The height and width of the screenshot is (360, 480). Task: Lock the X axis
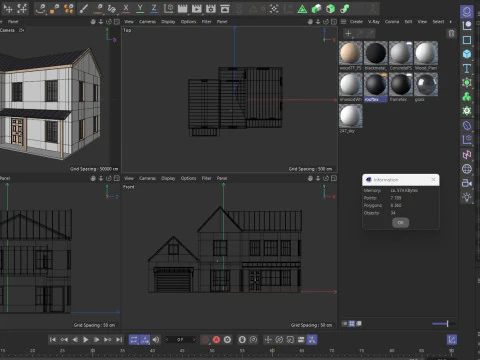pyautogui.click(x=126, y=8)
